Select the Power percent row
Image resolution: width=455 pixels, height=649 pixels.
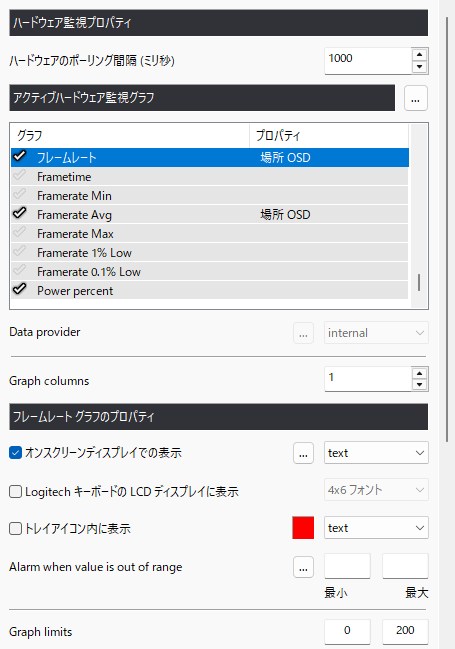pos(209,290)
